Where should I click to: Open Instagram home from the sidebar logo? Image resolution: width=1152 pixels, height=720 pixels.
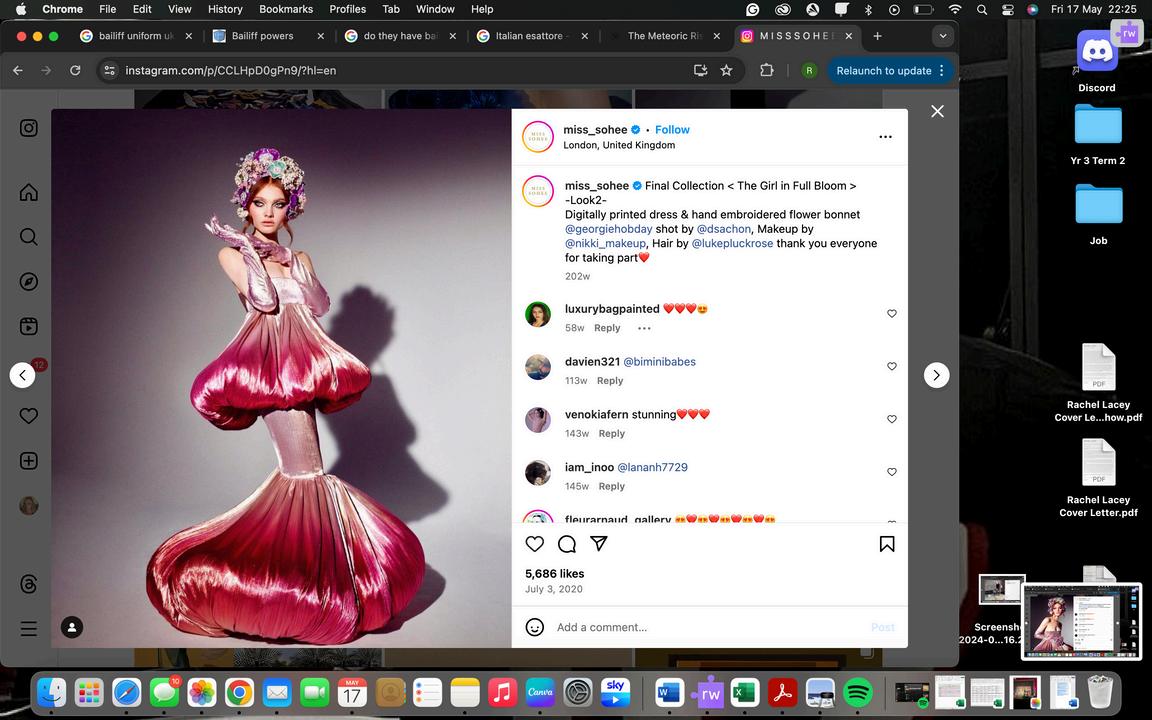point(29,128)
